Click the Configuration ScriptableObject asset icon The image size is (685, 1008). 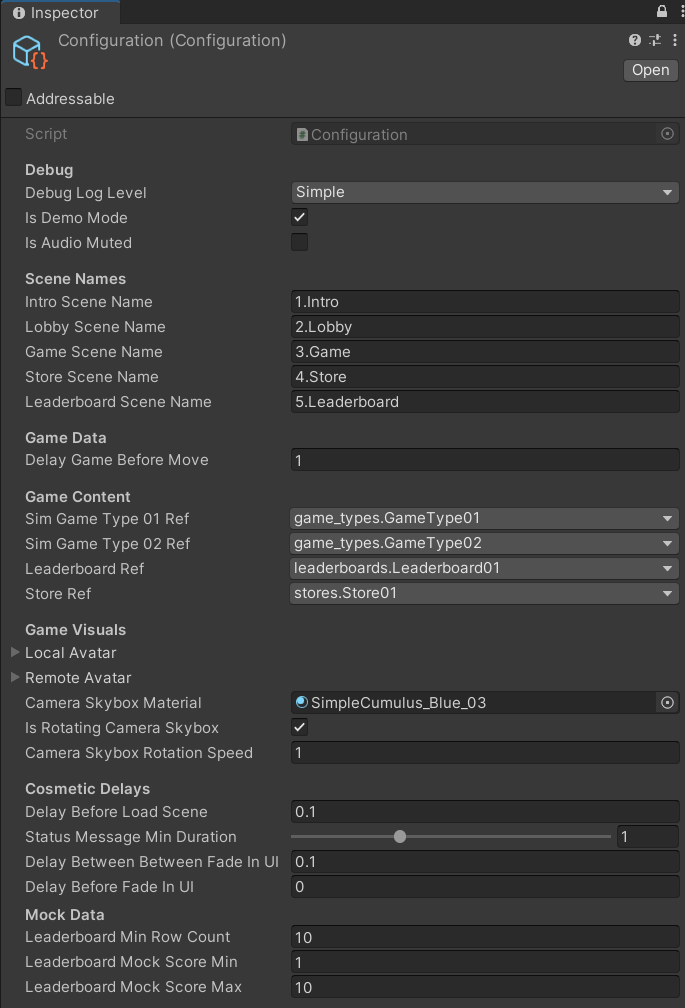point(29,52)
